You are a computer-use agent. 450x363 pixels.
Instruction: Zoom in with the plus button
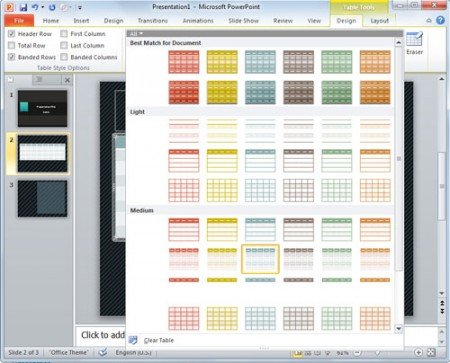(418, 352)
